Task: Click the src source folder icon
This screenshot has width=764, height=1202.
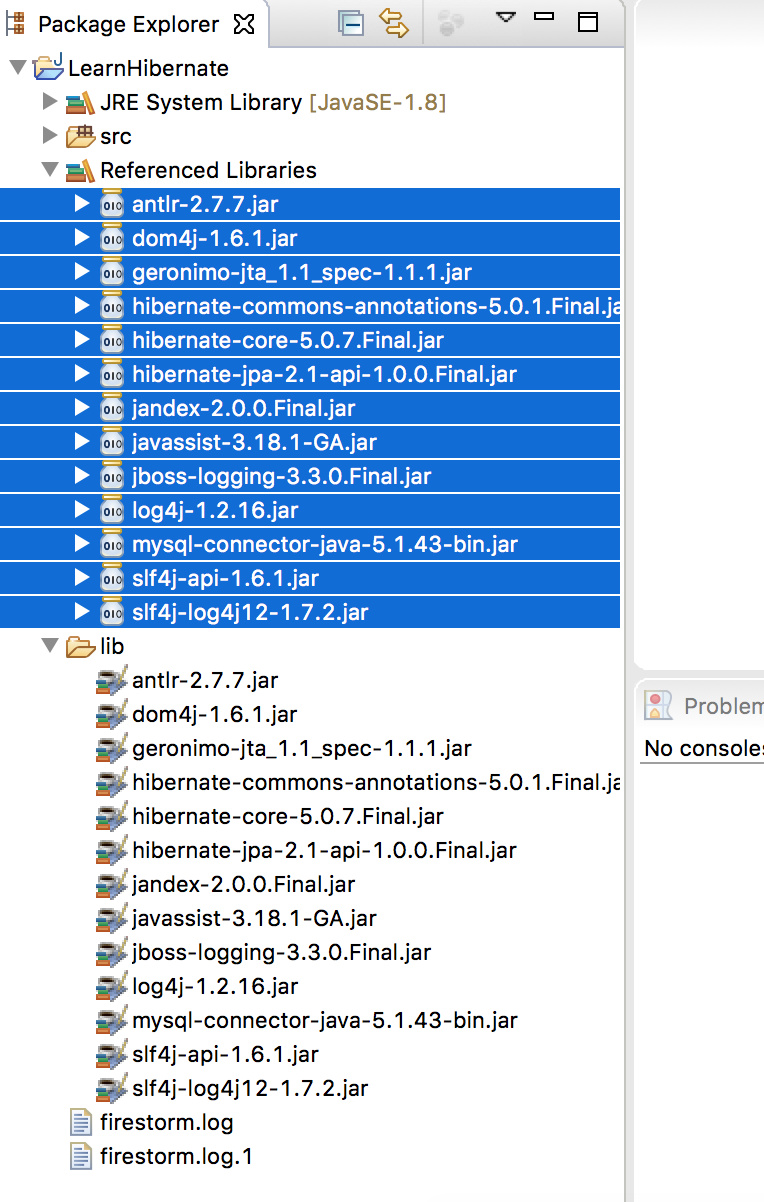Action: click(x=80, y=136)
